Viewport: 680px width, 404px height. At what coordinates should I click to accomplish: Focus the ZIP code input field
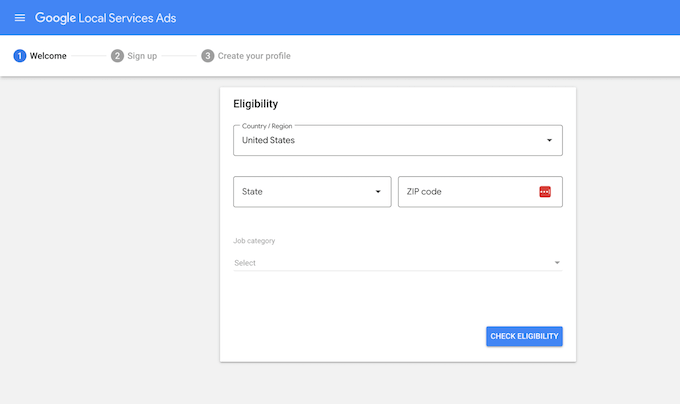coord(465,192)
